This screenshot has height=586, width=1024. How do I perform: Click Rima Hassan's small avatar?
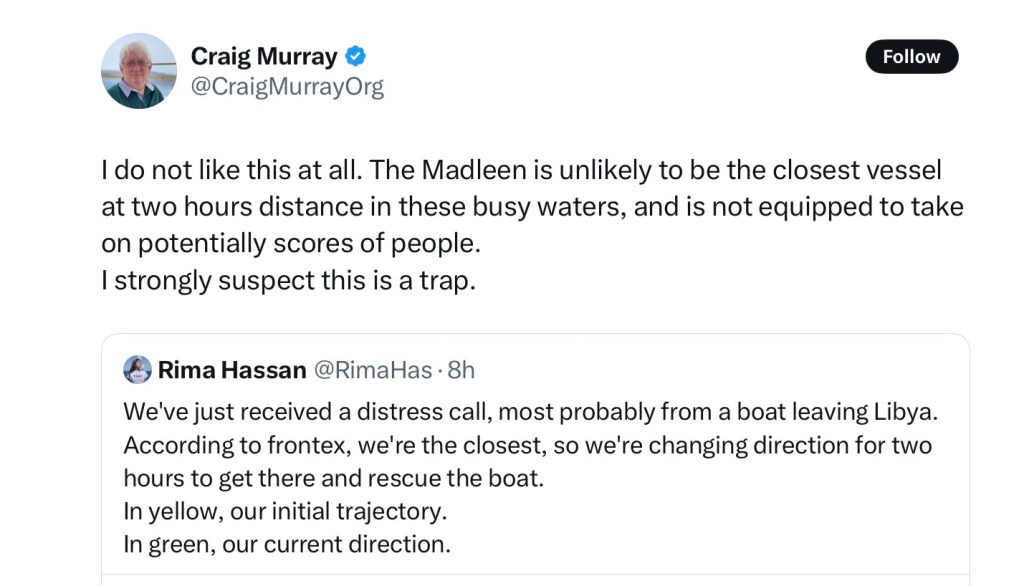(x=137, y=370)
